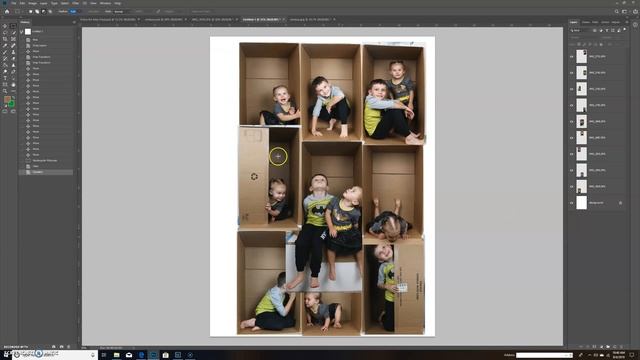Select the Type tool

(5, 78)
